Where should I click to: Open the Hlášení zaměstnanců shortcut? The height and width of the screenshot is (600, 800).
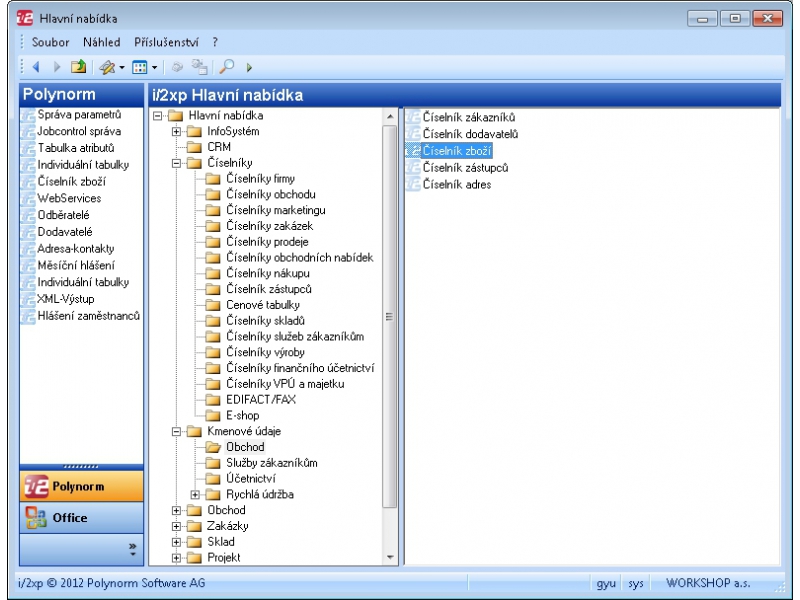[x=89, y=316]
